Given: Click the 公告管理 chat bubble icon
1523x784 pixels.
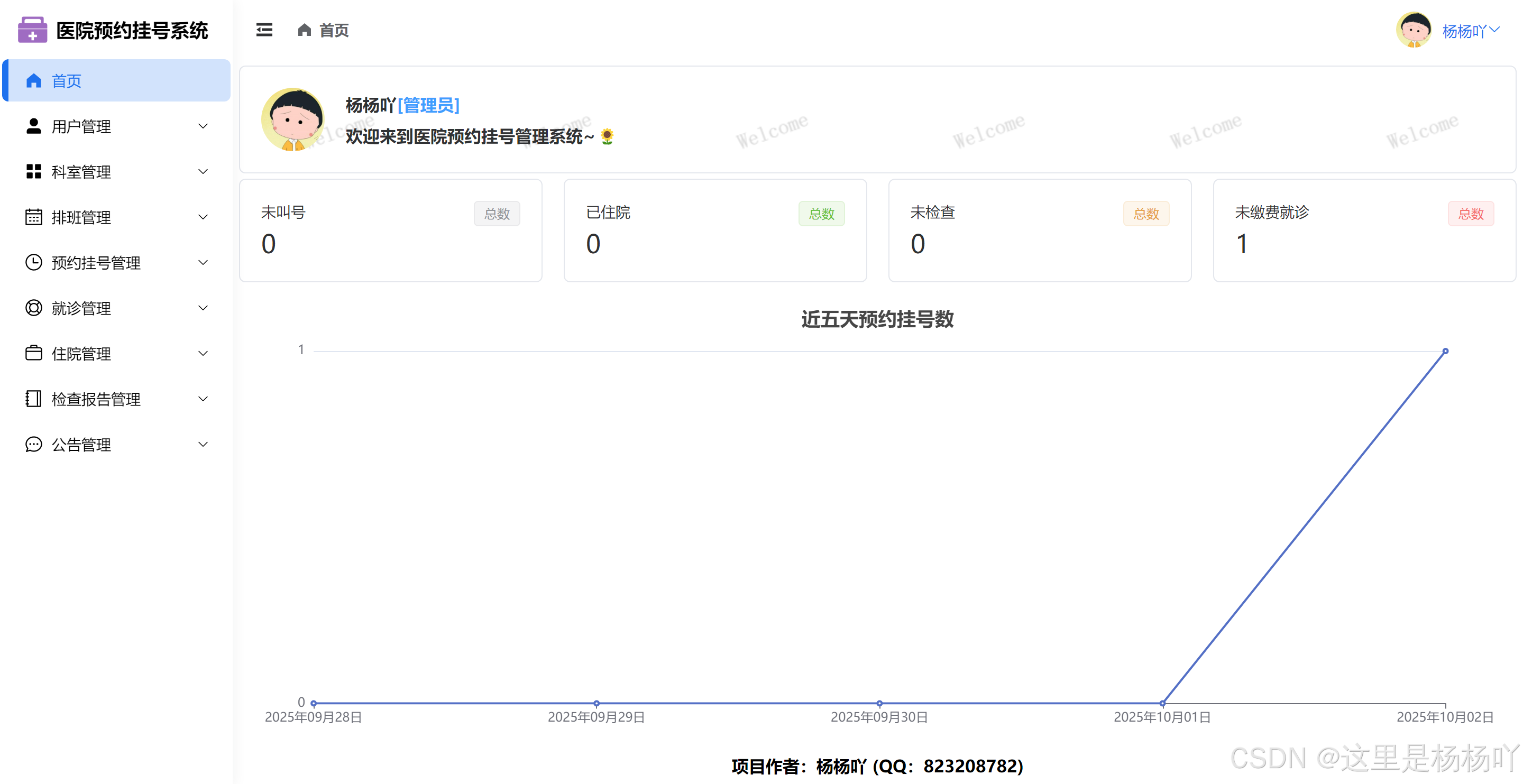Looking at the screenshot, I should (x=34, y=445).
